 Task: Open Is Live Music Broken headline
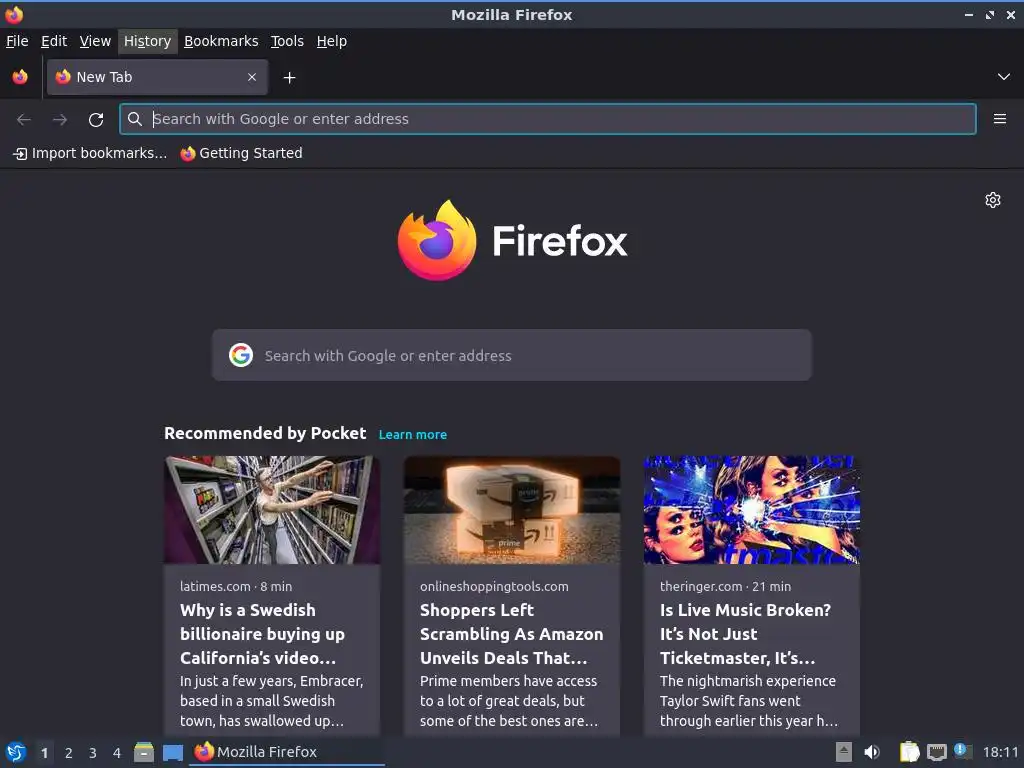click(745, 633)
